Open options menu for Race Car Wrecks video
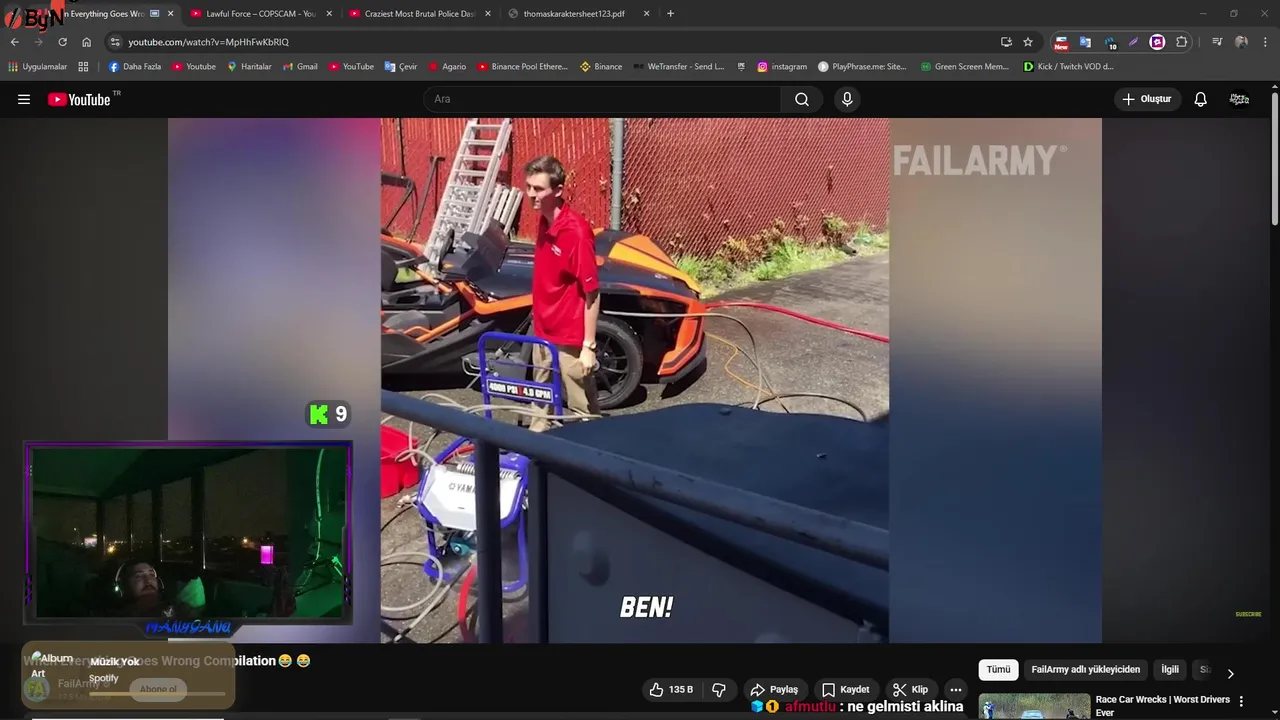 click(x=1241, y=702)
